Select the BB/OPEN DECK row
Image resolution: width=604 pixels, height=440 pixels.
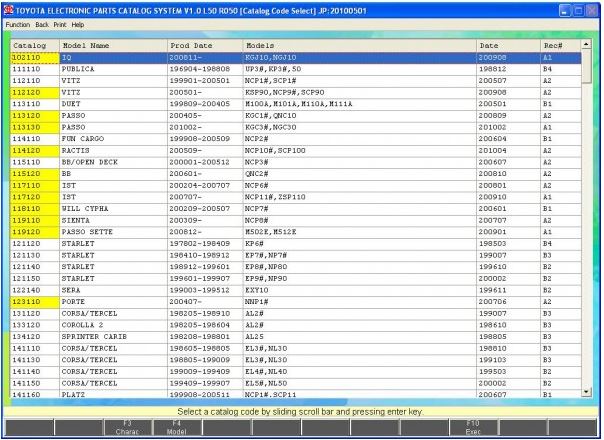(296, 162)
